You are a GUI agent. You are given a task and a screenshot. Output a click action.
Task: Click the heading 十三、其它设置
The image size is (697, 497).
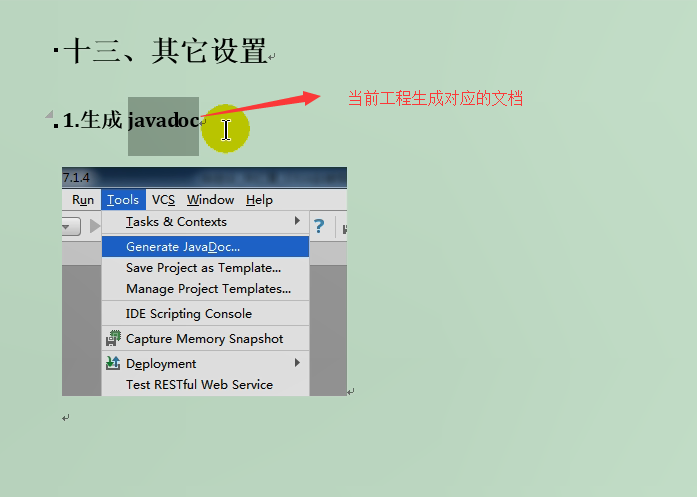pos(165,51)
